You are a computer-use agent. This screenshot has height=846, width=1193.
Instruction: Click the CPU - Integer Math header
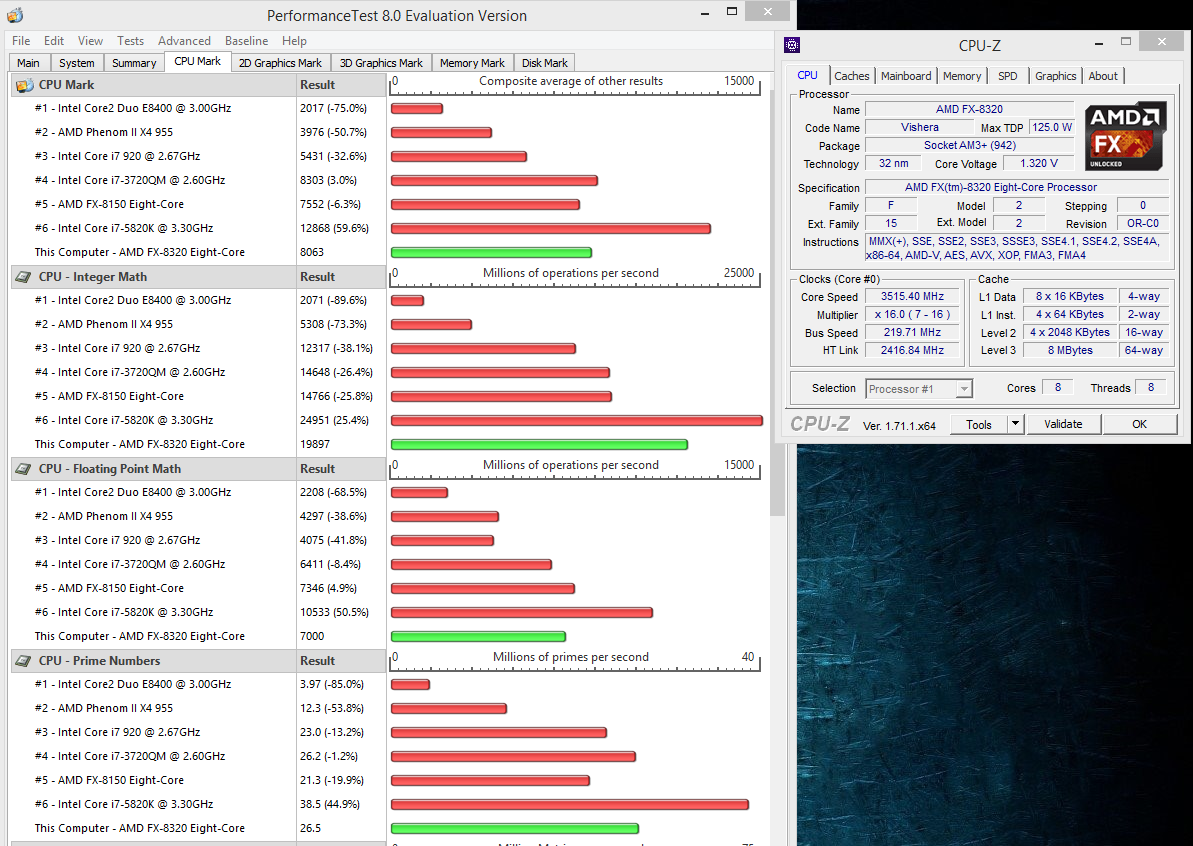pyautogui.click(x=154, y=277)
